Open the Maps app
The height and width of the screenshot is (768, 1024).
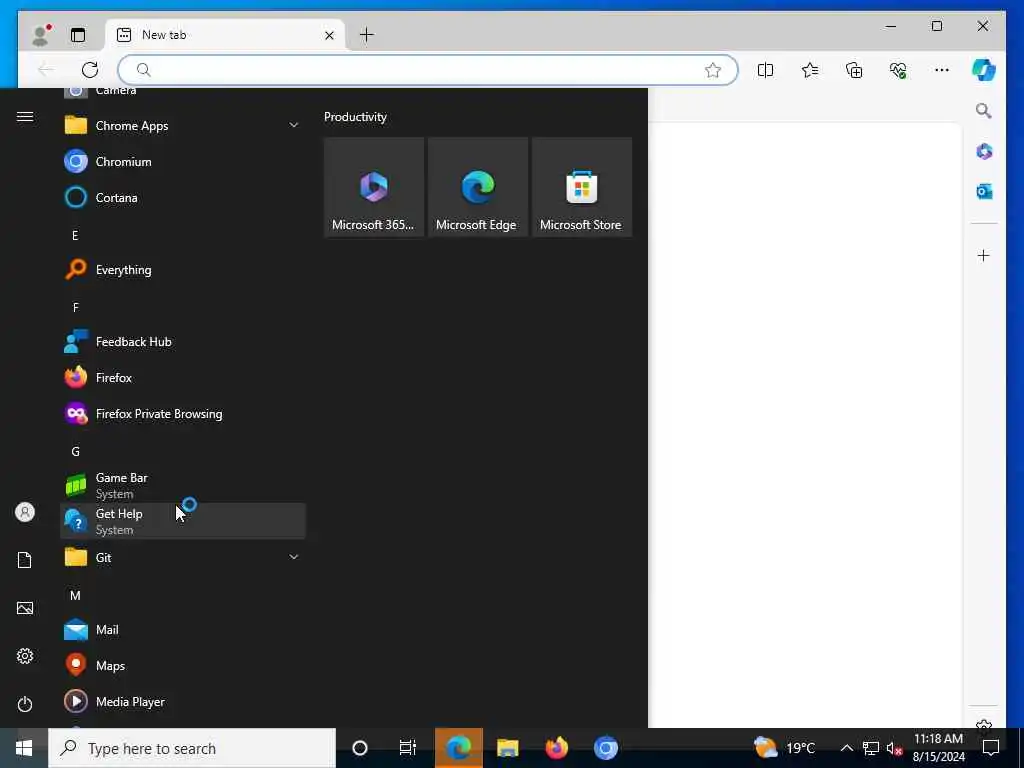[x=183, y=665]
